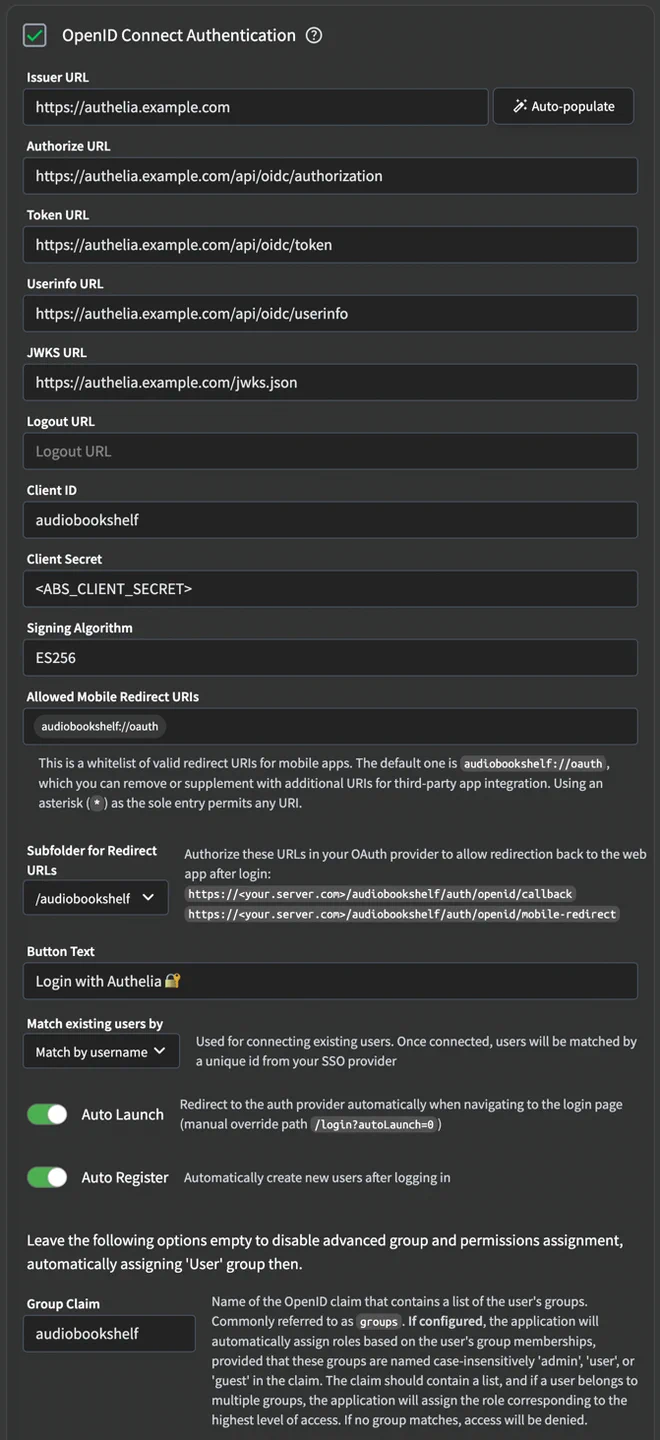Screen dimensions: 660x1440
Task: Turn off the Auto Launch toggle
Action: 47,1114
